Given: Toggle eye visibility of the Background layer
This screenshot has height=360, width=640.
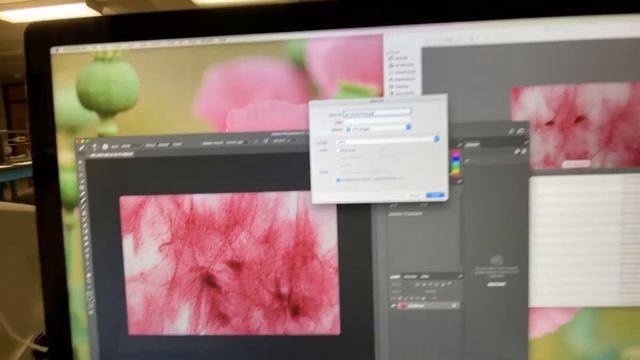Looking at the screenshot, I should point(394,306).
